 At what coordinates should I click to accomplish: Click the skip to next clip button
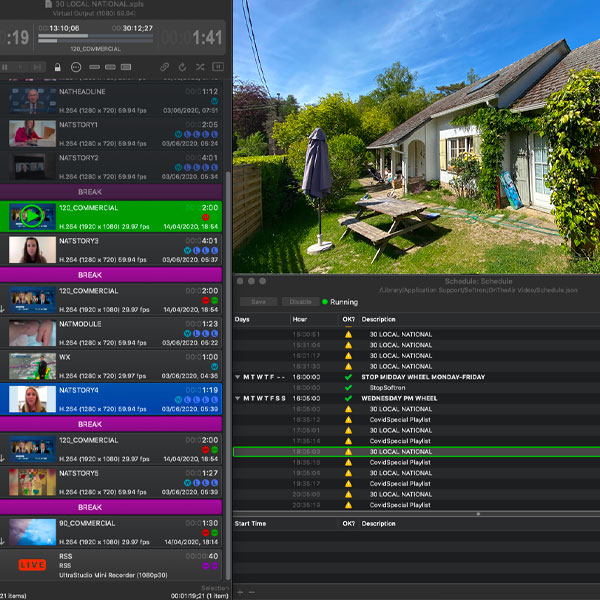38,67
